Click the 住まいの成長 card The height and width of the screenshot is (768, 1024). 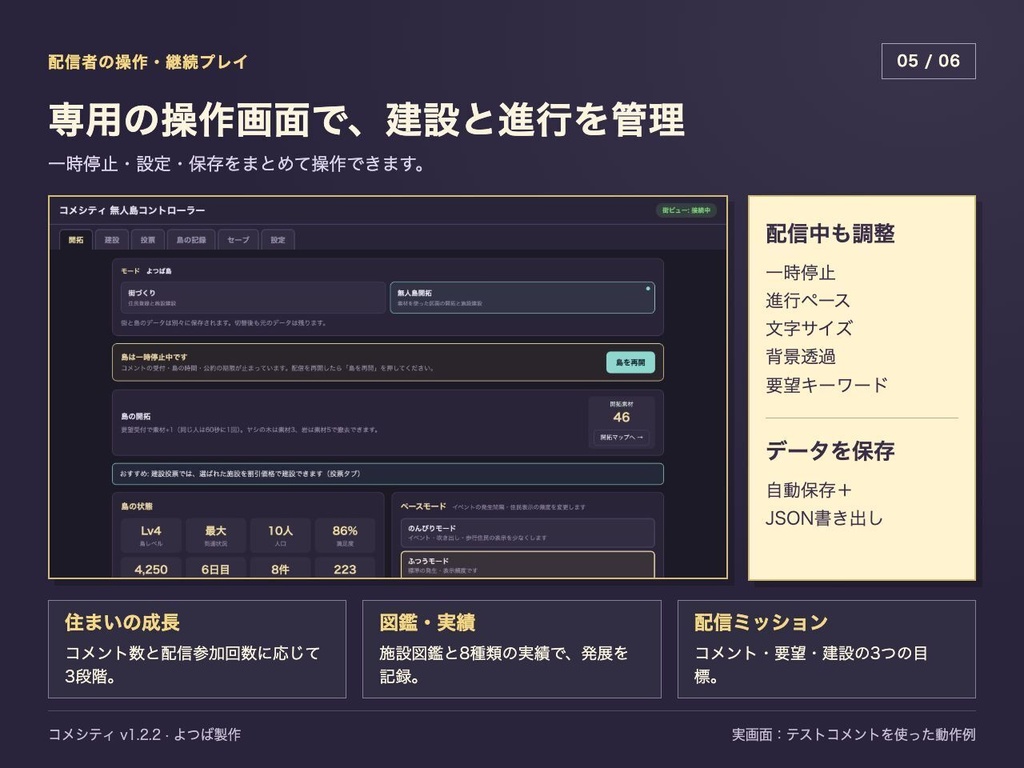tap(197, 649)
